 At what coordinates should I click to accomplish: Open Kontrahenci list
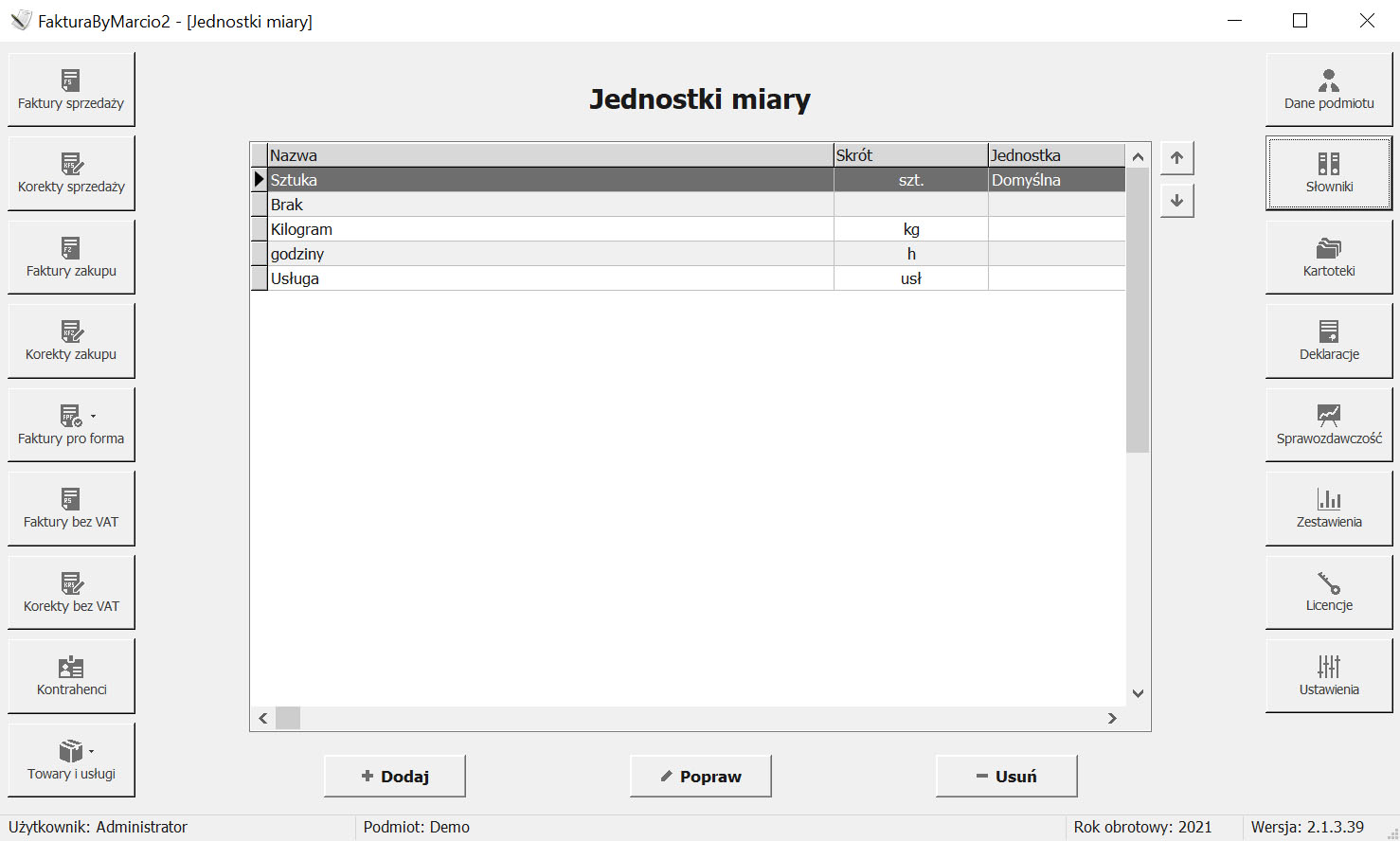pyautogui.click(x=71, y=676)
